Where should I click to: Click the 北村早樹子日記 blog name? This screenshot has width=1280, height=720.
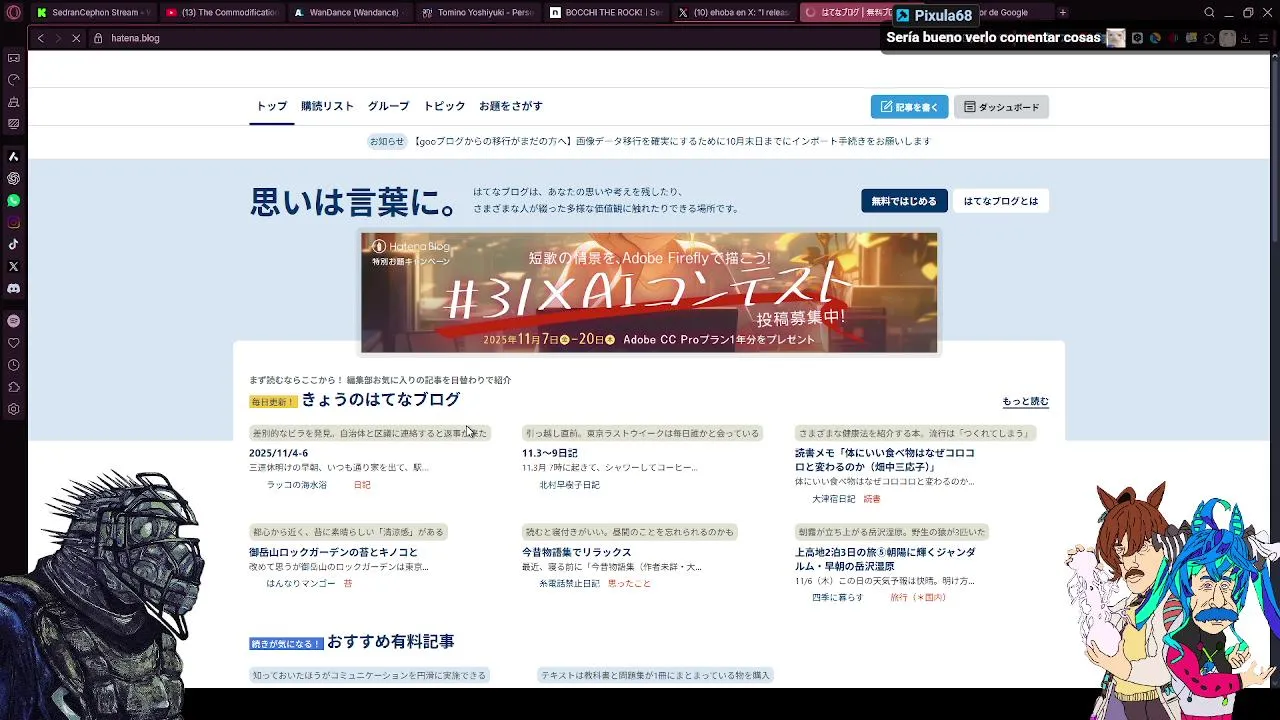pos(569,485)
